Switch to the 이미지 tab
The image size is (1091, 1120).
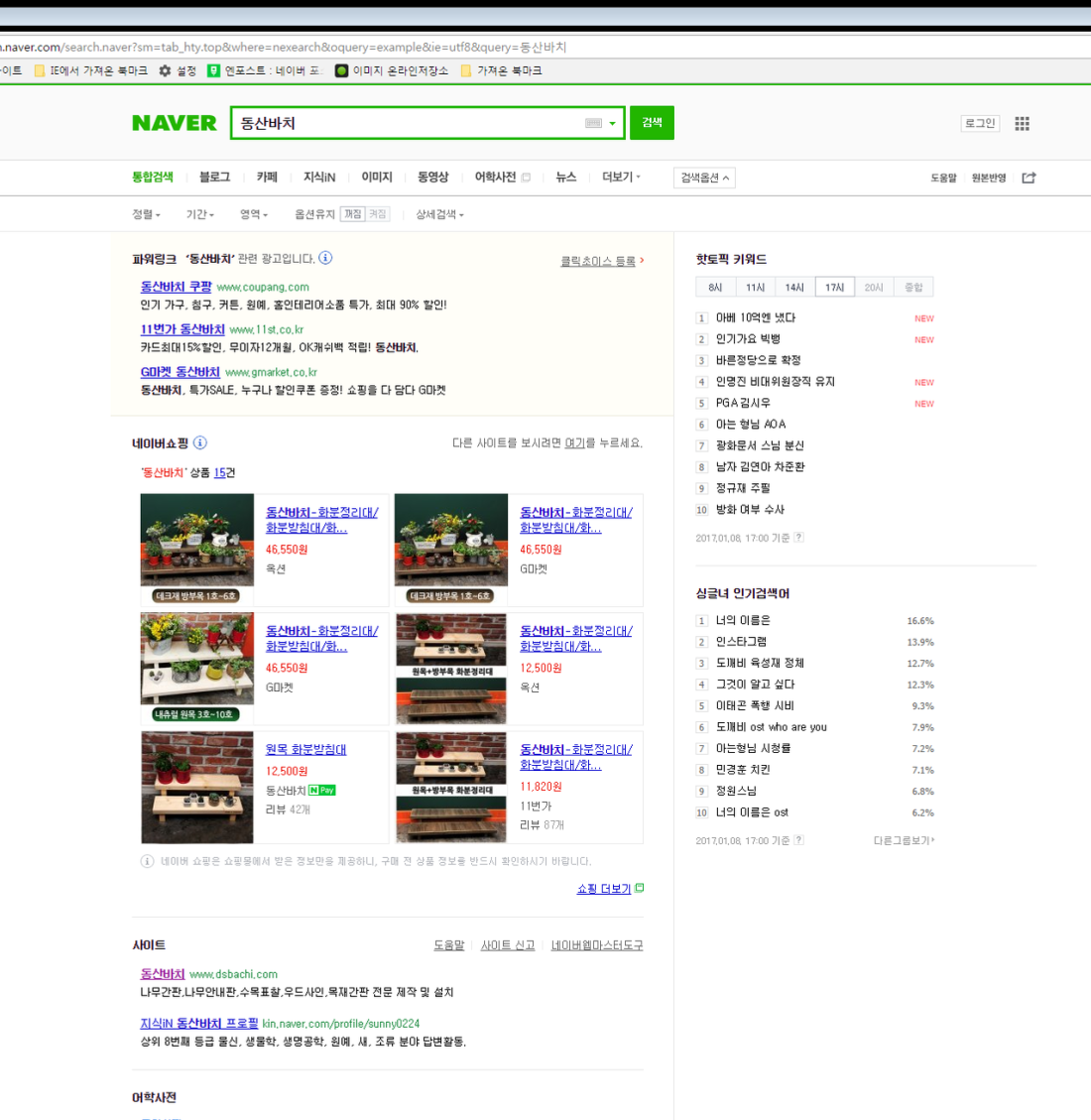click(377, 178)
